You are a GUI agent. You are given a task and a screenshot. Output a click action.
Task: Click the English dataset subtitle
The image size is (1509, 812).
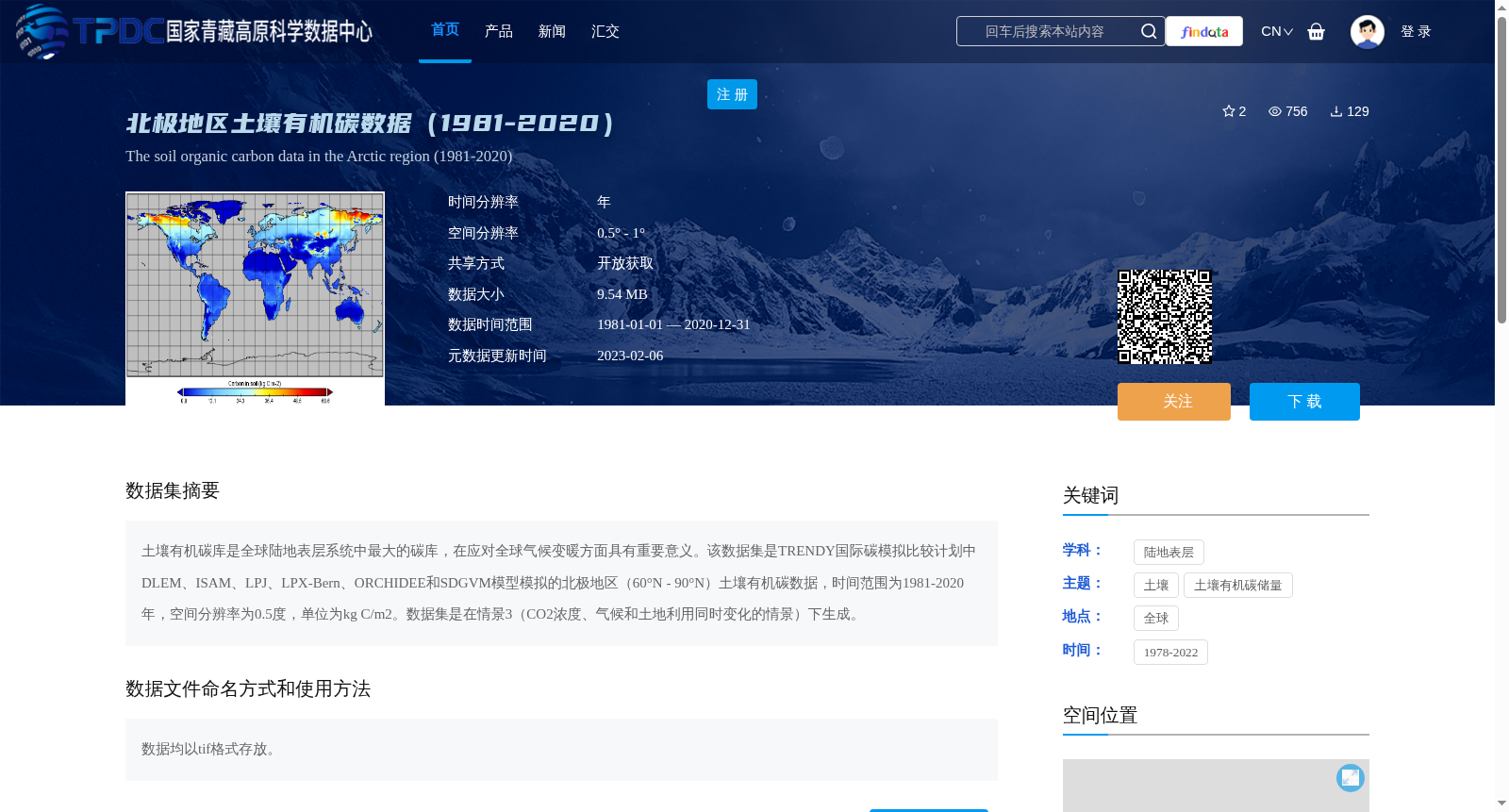(319, 157)
